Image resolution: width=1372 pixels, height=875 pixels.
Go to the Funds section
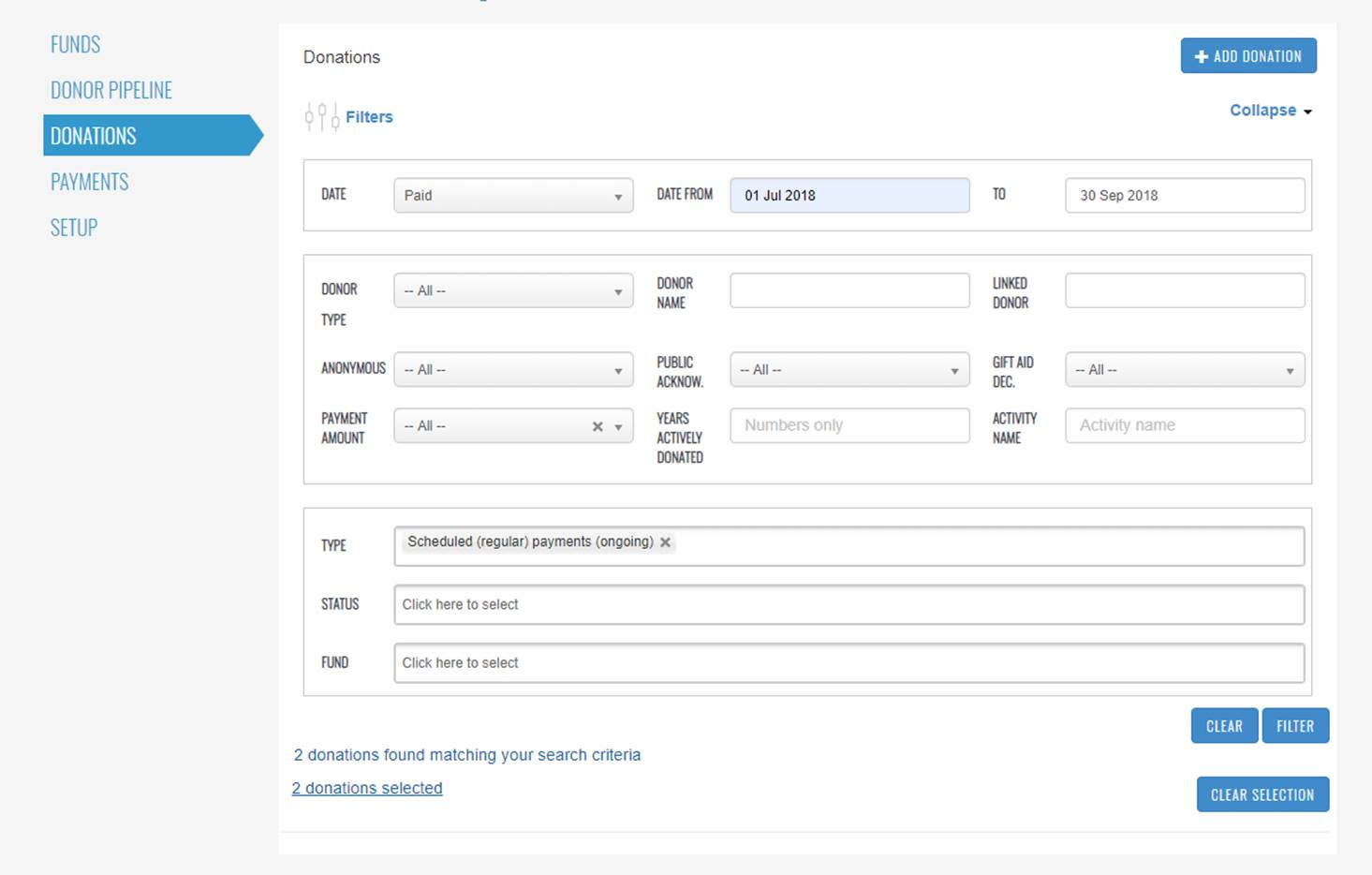tap(76, 44)
